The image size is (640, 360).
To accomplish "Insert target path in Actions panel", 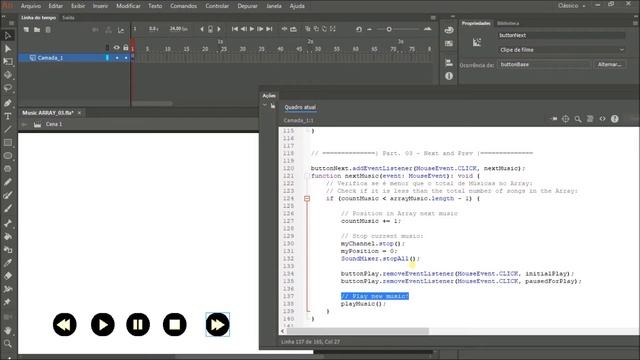I will (x=565, y=119).
